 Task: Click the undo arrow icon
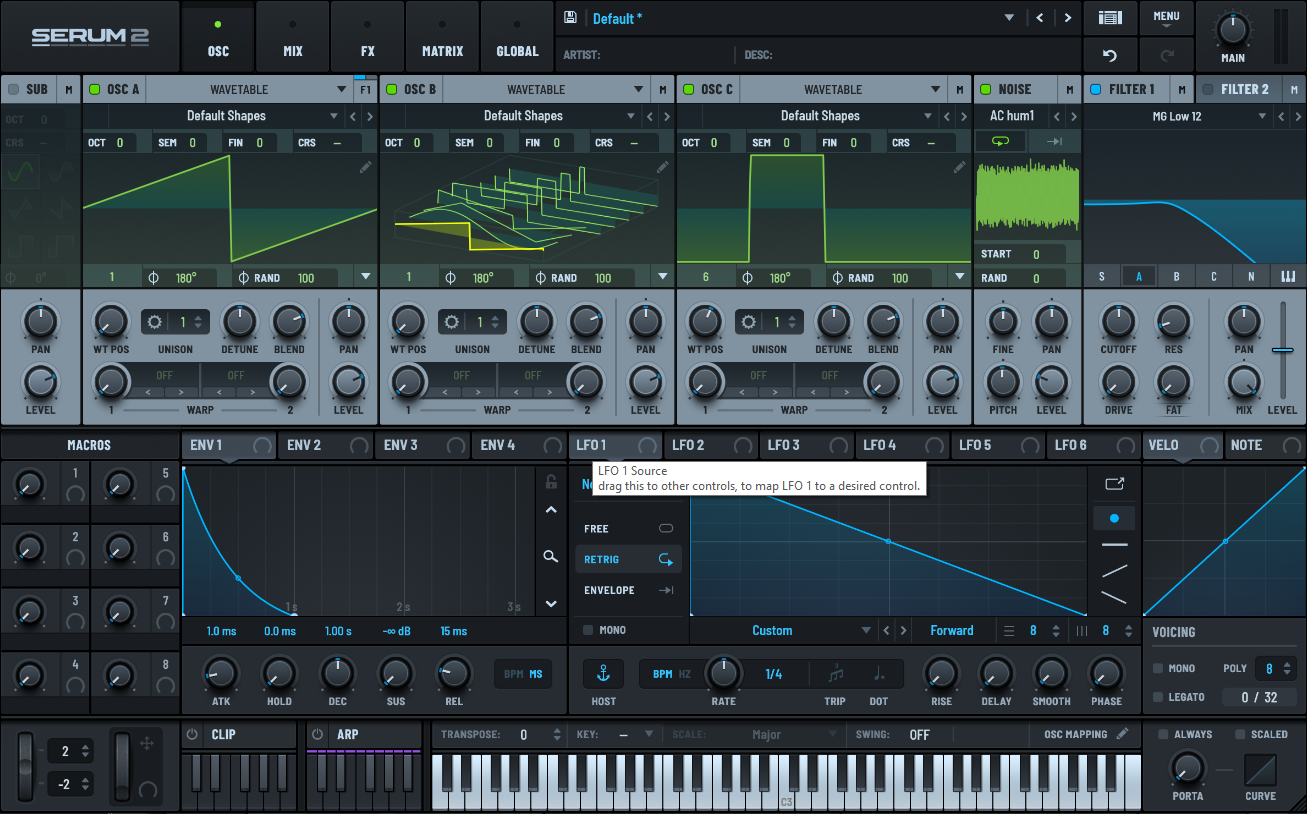pyautogui.click(x=1109, y=55)
